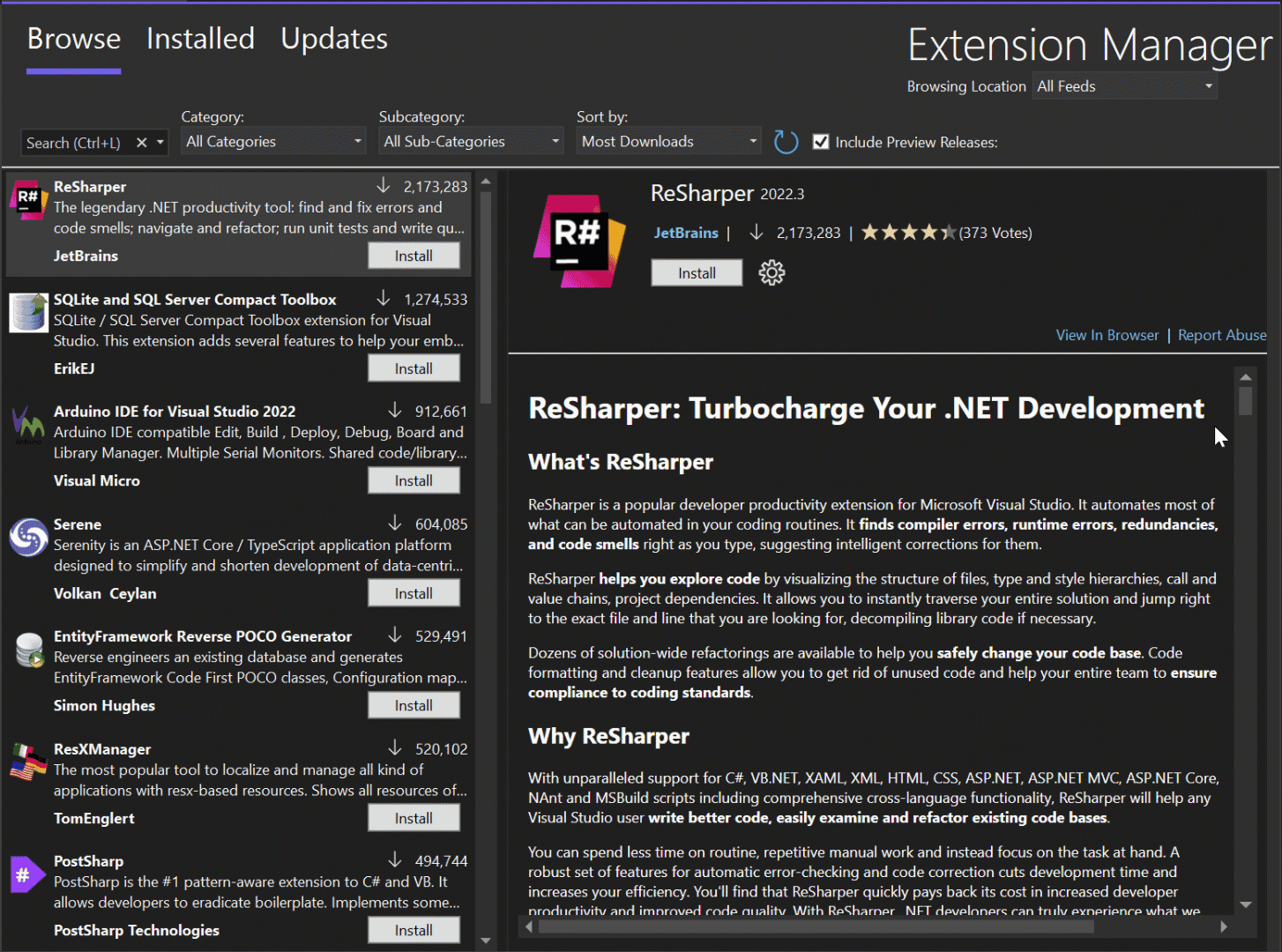Click the EntityFramework POCO Generator icon
Screen dimensions: 1282x952
(29, 650)
